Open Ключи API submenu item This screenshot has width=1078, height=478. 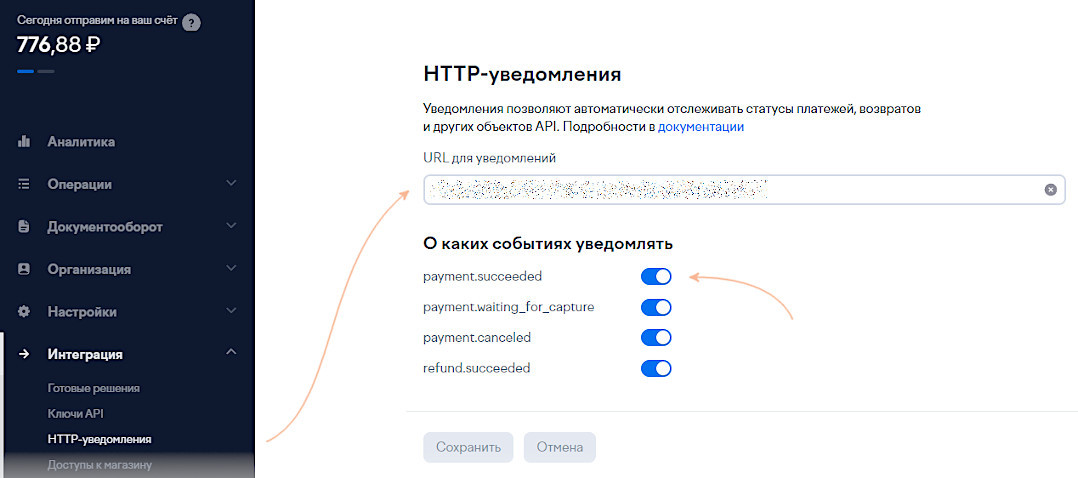click(x=76, y=413)
